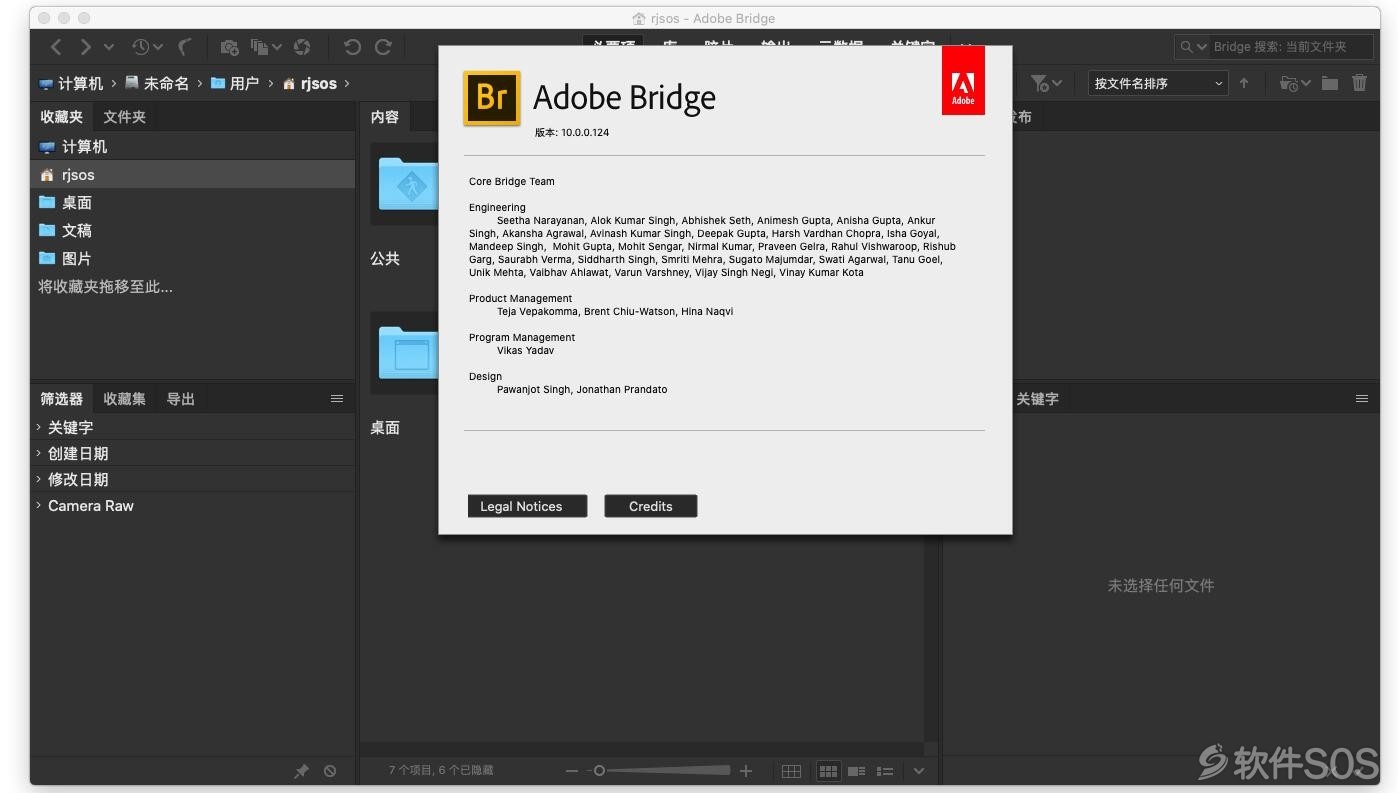Open the view options chevron in status bar
The height and width of the screenshot is (793, 1398).
click(919, 771)
